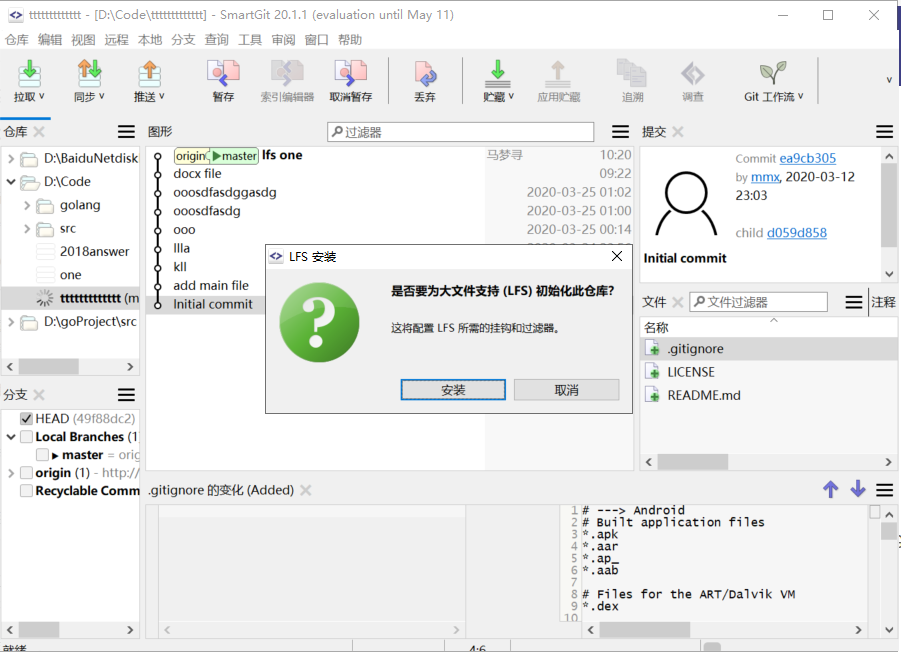Click the Push (推送) toolbar icon

(x=149, y=74)
